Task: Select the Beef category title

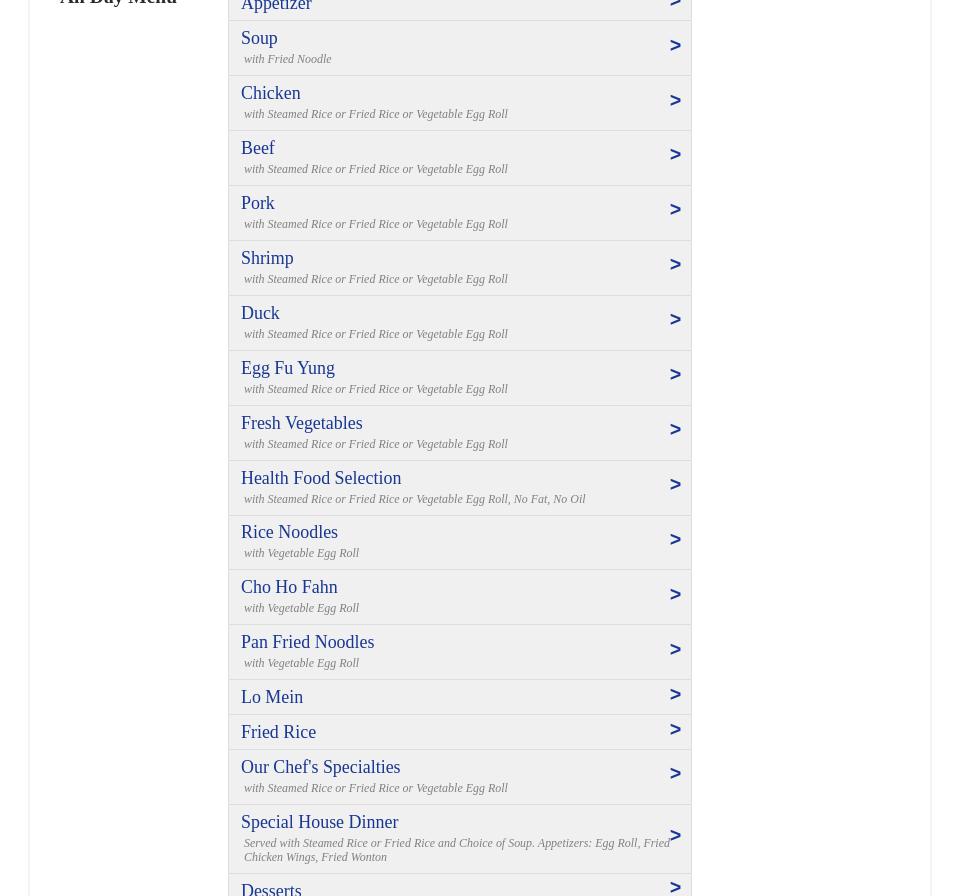Action: tap(258, 148)
